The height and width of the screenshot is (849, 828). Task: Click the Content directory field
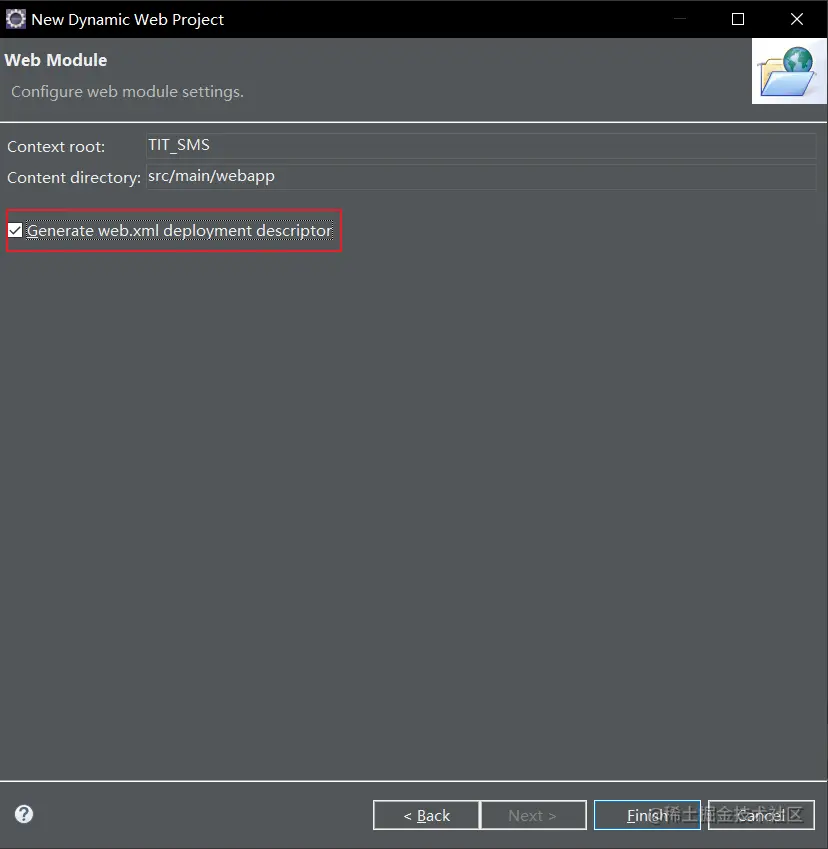pos(481,177)
